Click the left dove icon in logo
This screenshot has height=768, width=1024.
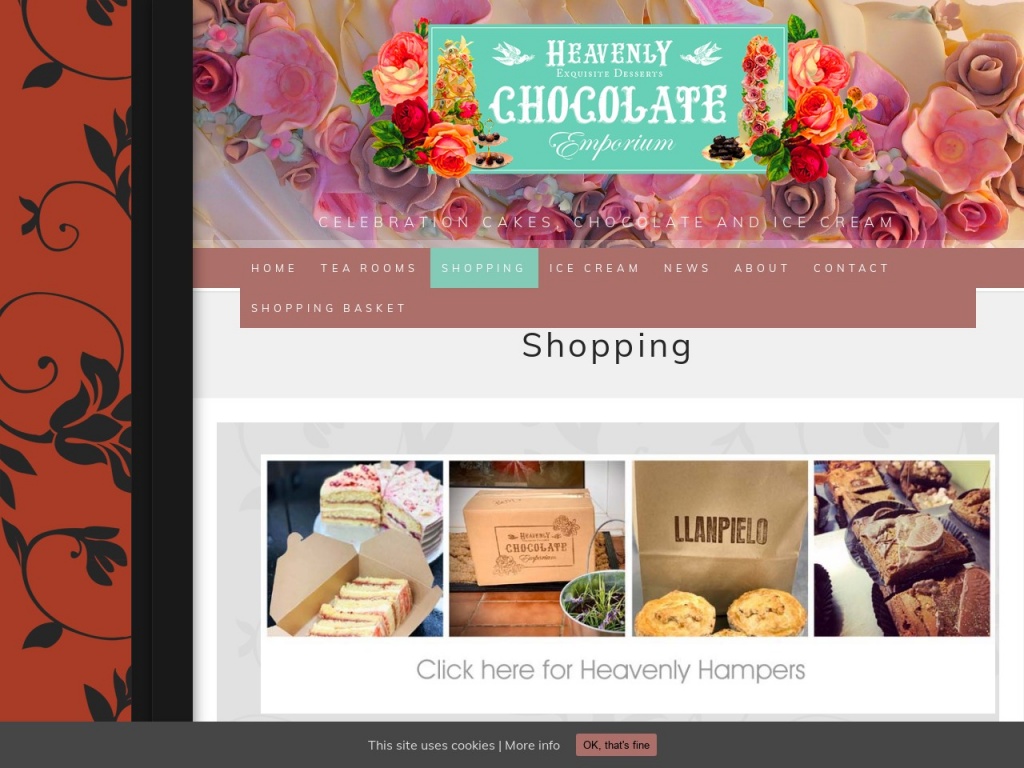[513, 54]
